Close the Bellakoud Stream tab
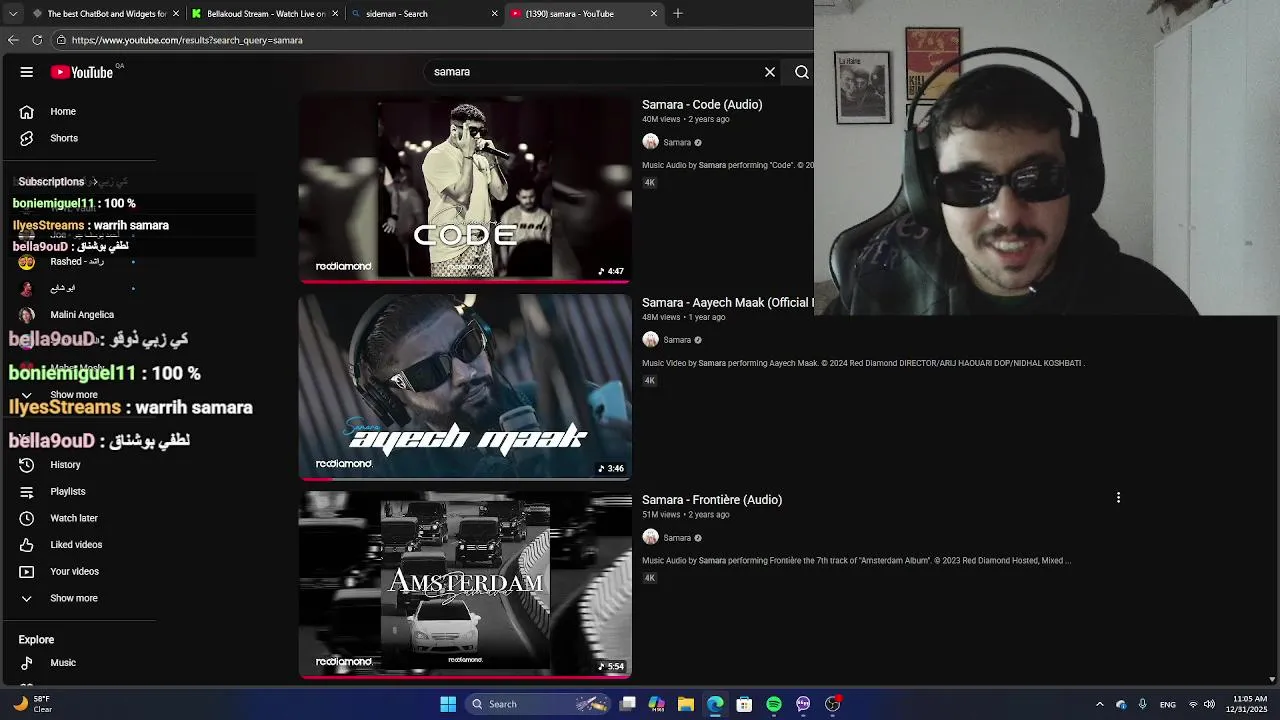 [x=335, y=14]
